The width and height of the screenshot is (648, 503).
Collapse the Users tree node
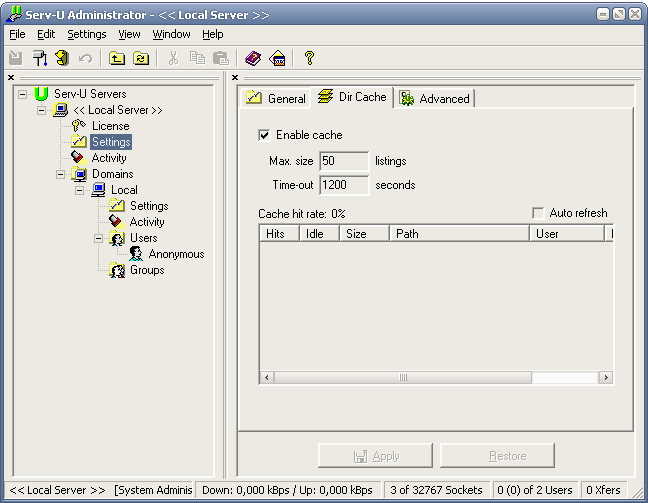click(x=98, y=238)
